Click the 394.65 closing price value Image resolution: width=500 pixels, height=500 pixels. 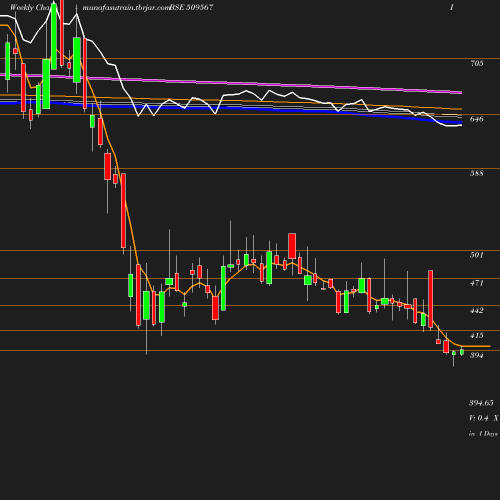[x=481, y=403]
